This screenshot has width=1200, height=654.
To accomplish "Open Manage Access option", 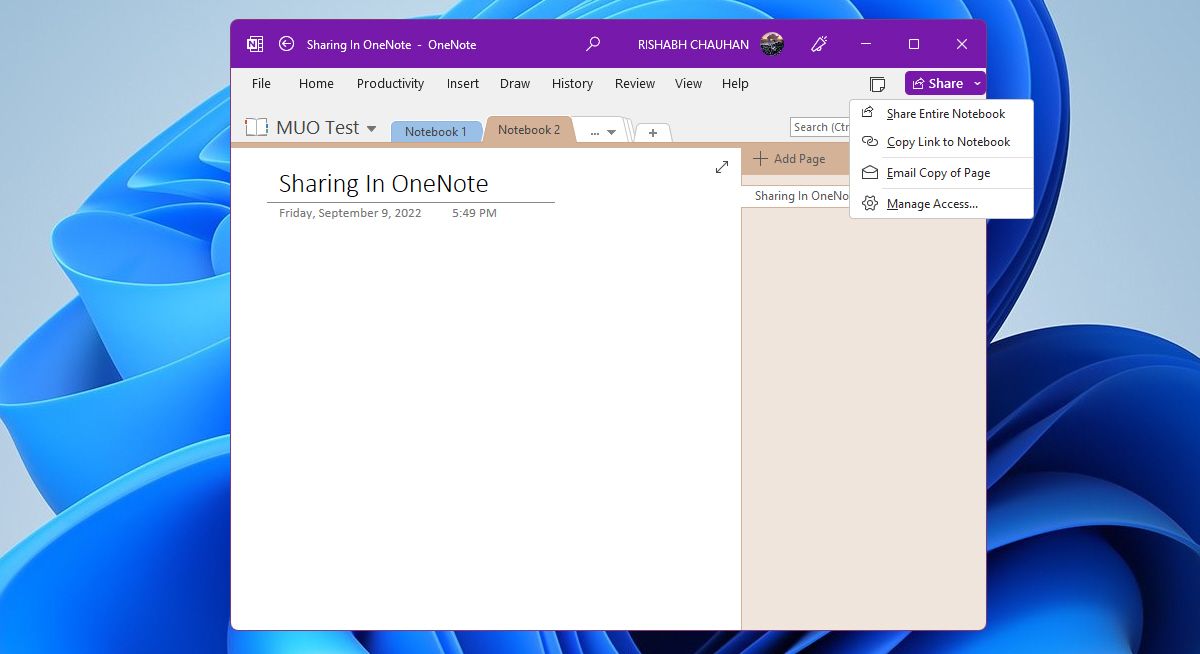I will pyautogui.click(x=941, y=204).
